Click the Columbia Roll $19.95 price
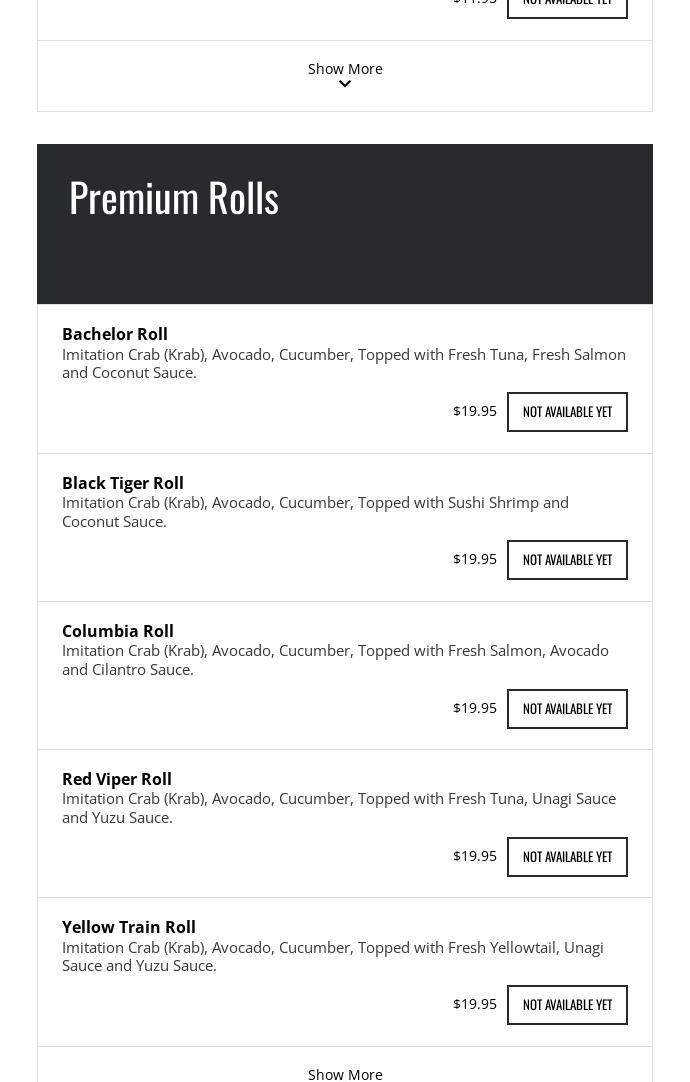The image size is (690, 1082). (x=474, y=708)
